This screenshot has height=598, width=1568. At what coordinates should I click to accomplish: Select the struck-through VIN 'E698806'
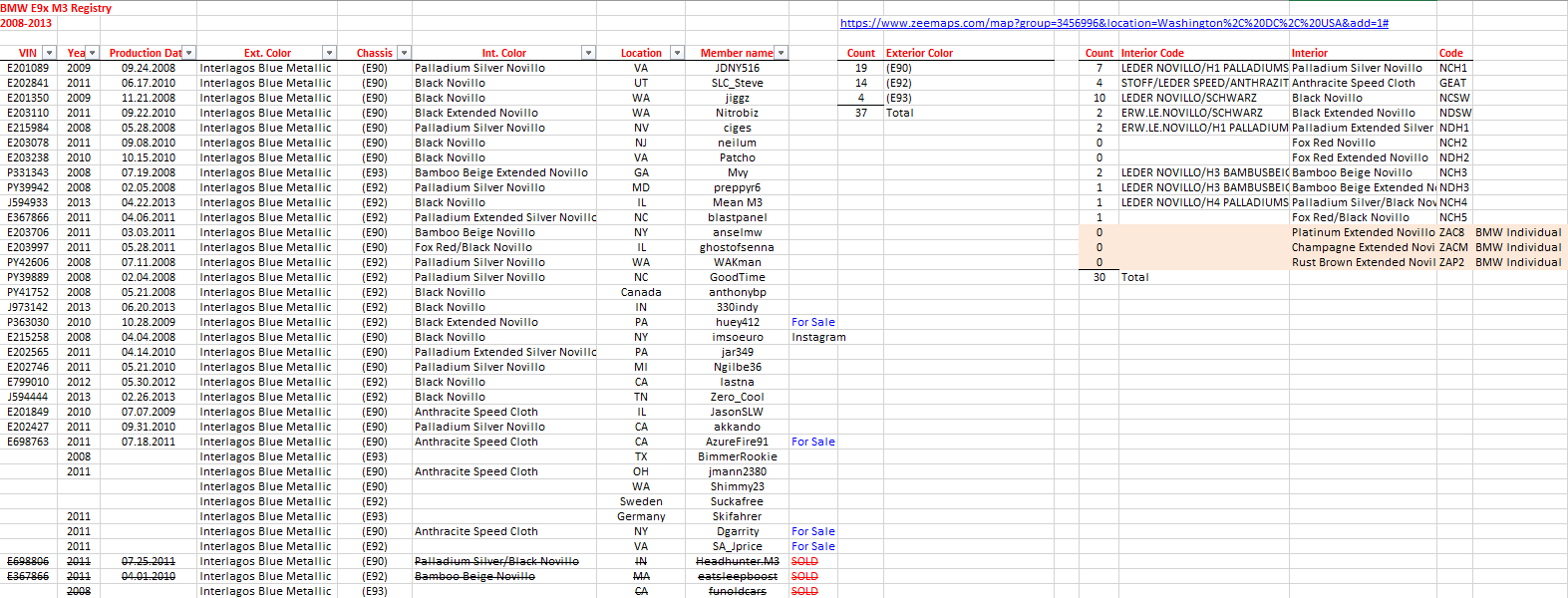(x=28, y=561)
